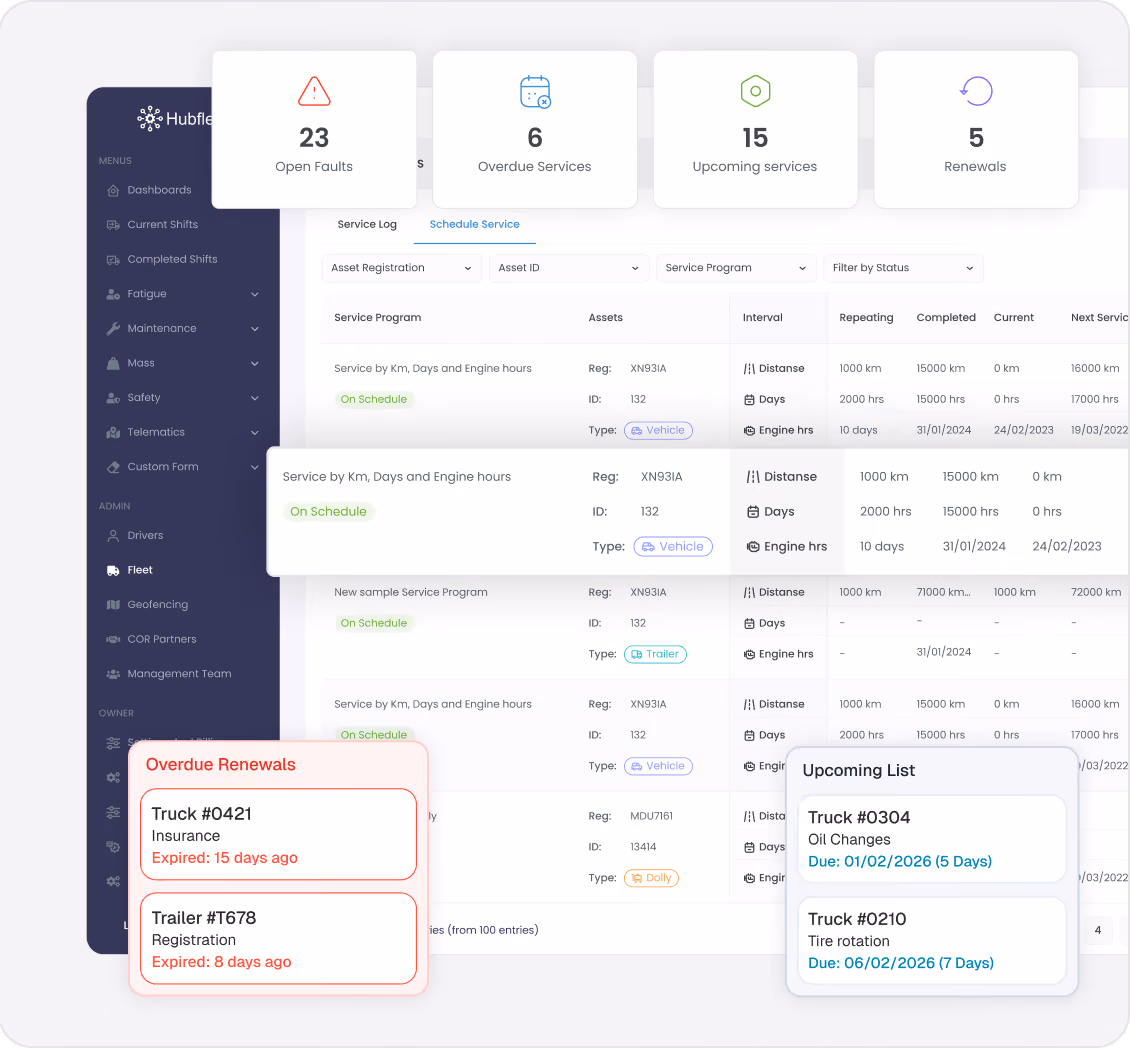Click the Trailer type badge icon
This screenshot has width=1130, height=1048.
pos(636,654)
